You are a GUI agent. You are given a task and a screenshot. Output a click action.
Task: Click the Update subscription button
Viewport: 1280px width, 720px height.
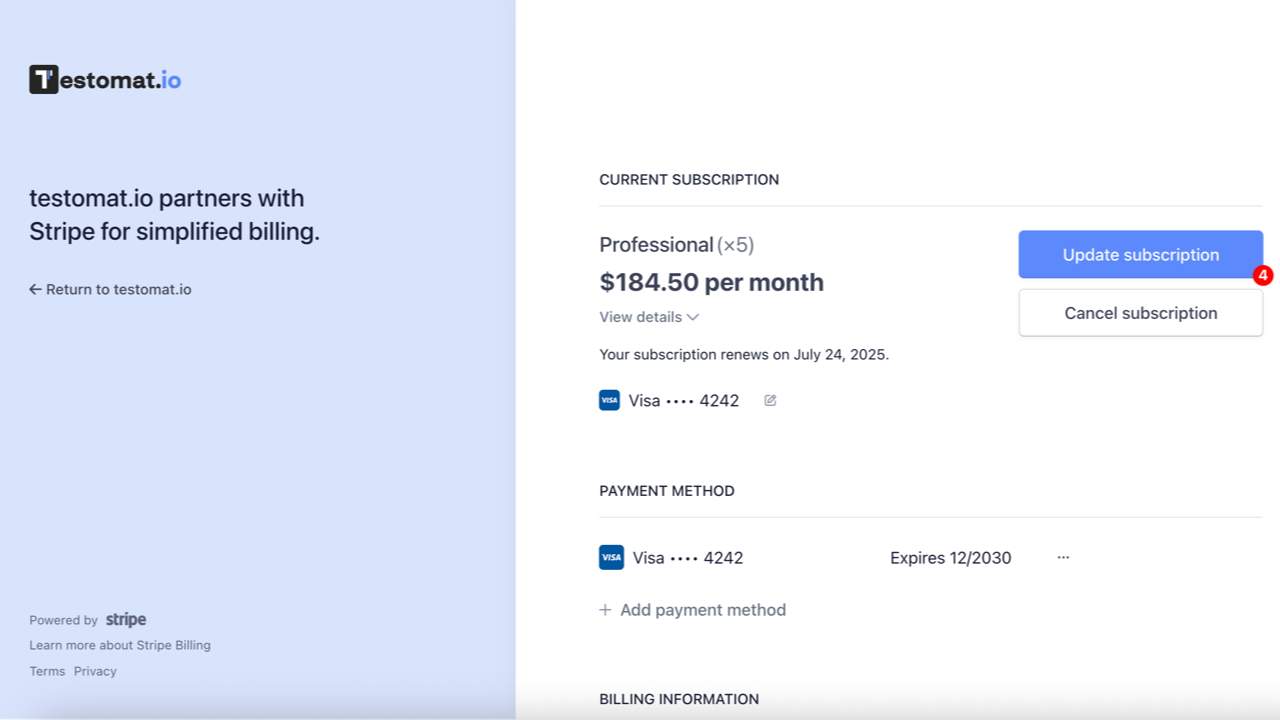tap(1140, 254)
